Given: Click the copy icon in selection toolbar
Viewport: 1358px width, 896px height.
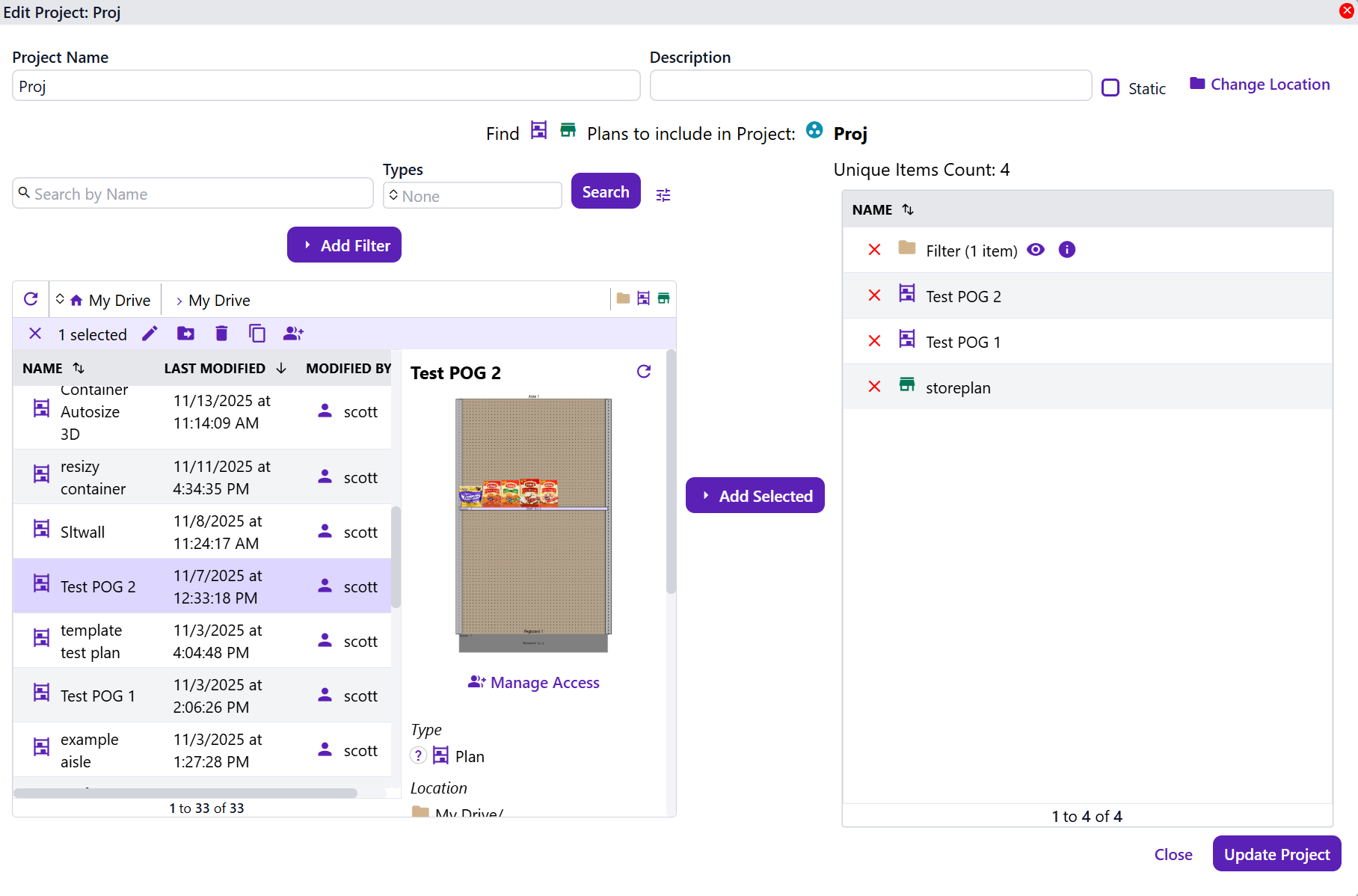Looking at the screenshot, I should [256, 334].
